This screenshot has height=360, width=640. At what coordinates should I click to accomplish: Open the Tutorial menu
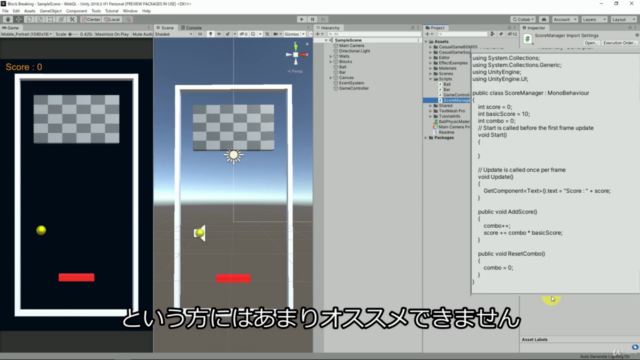111,11
